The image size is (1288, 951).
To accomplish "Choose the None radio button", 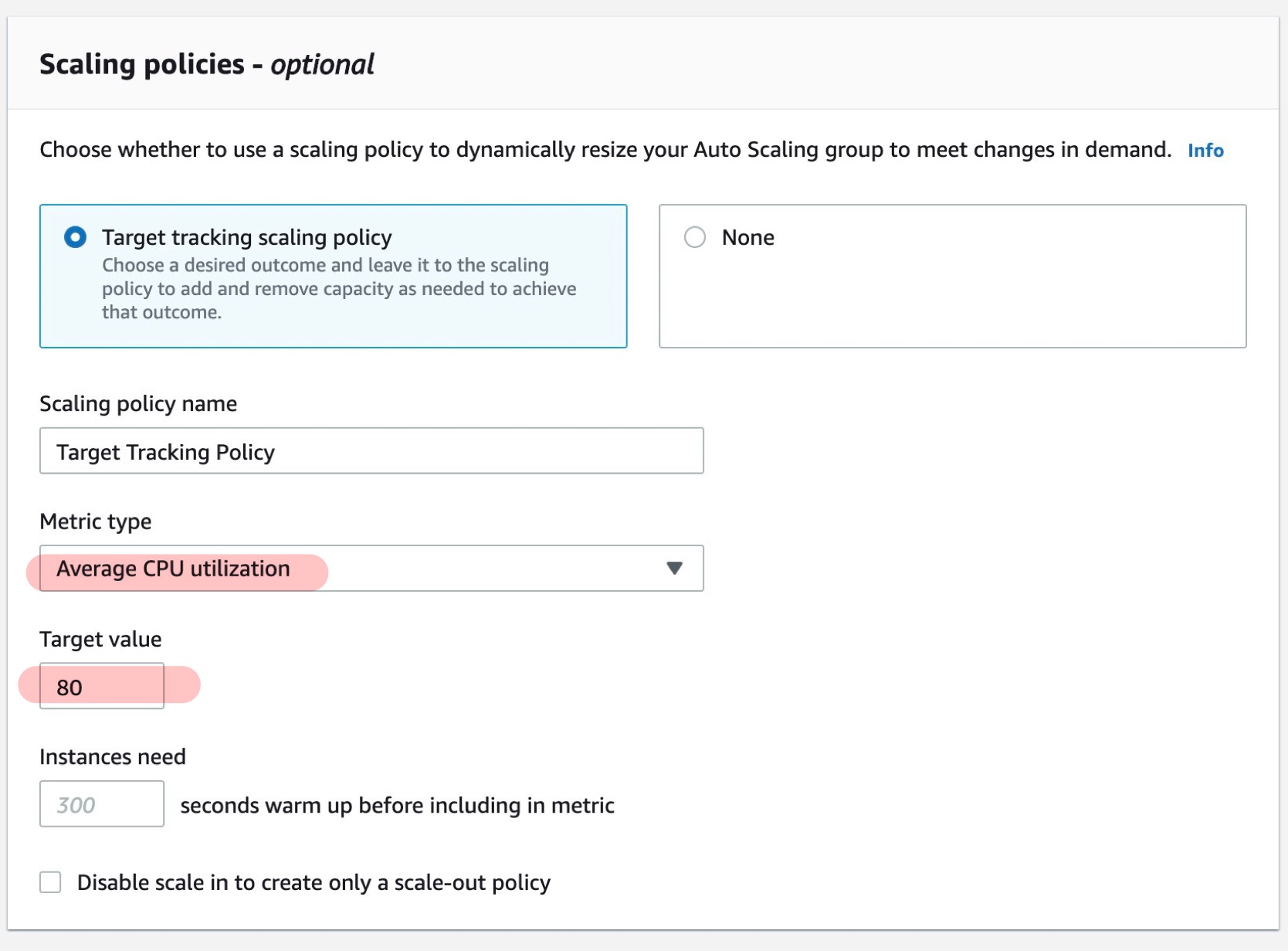I will pos(695,237).
